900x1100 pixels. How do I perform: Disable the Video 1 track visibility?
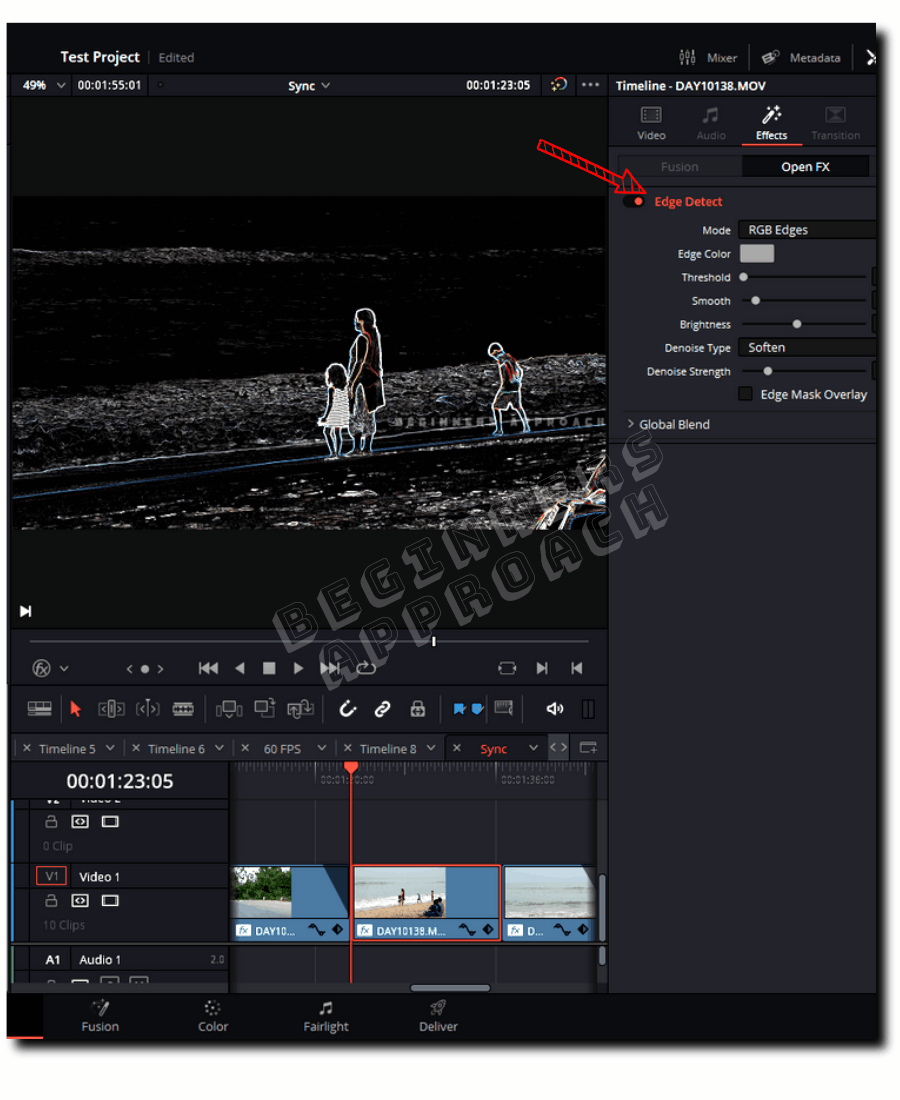pyautogui.click(x=110, y=901)
